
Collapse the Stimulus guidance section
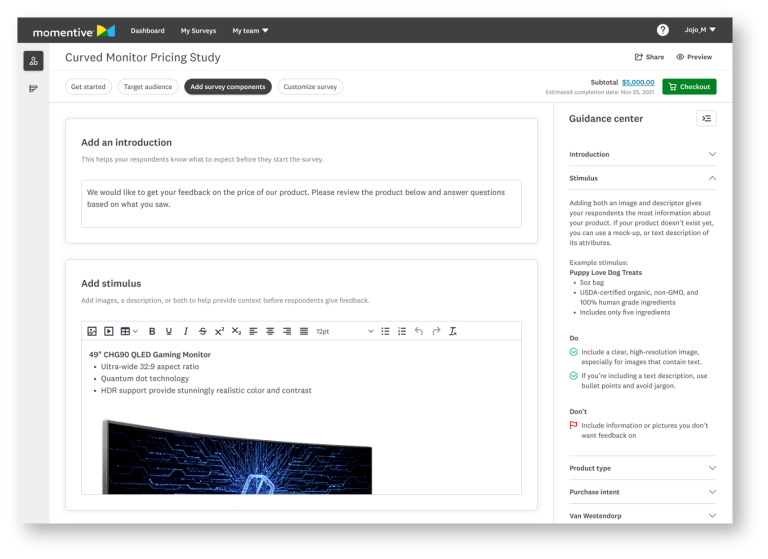(642, 178)
